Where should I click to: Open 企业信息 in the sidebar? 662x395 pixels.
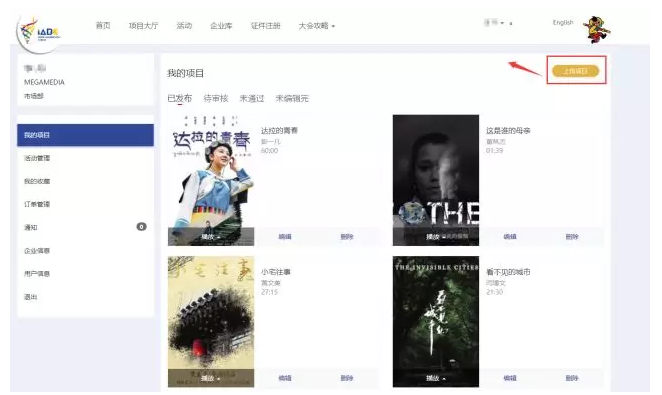[x=85, y=251]
